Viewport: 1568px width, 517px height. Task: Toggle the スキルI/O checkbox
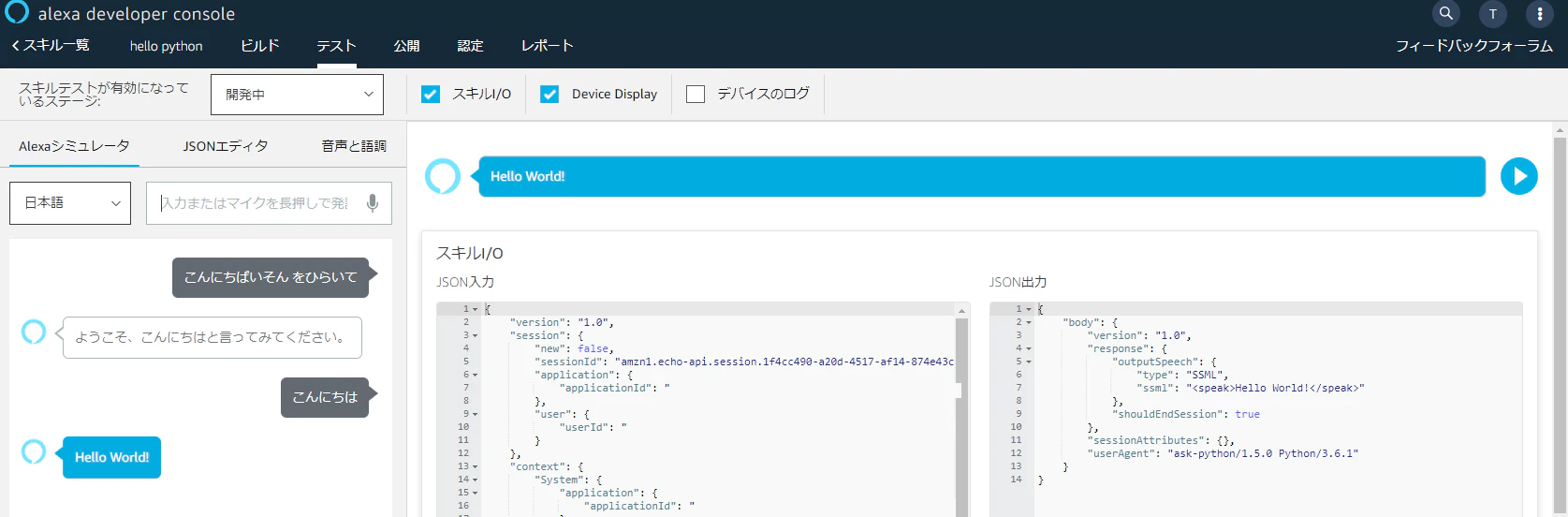pyautogui.click(x=431, y=94)
